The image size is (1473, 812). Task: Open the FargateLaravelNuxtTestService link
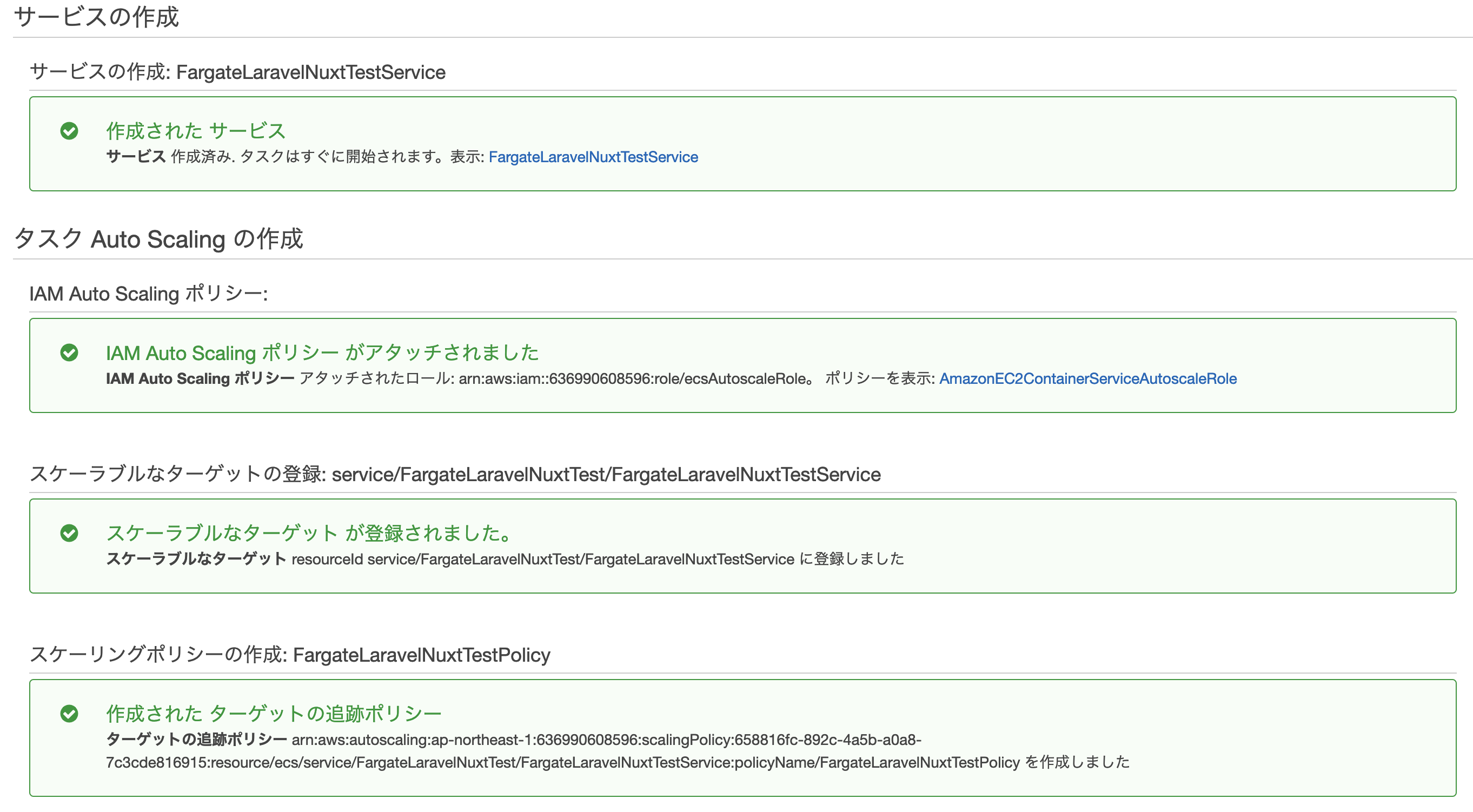point(593,157)
